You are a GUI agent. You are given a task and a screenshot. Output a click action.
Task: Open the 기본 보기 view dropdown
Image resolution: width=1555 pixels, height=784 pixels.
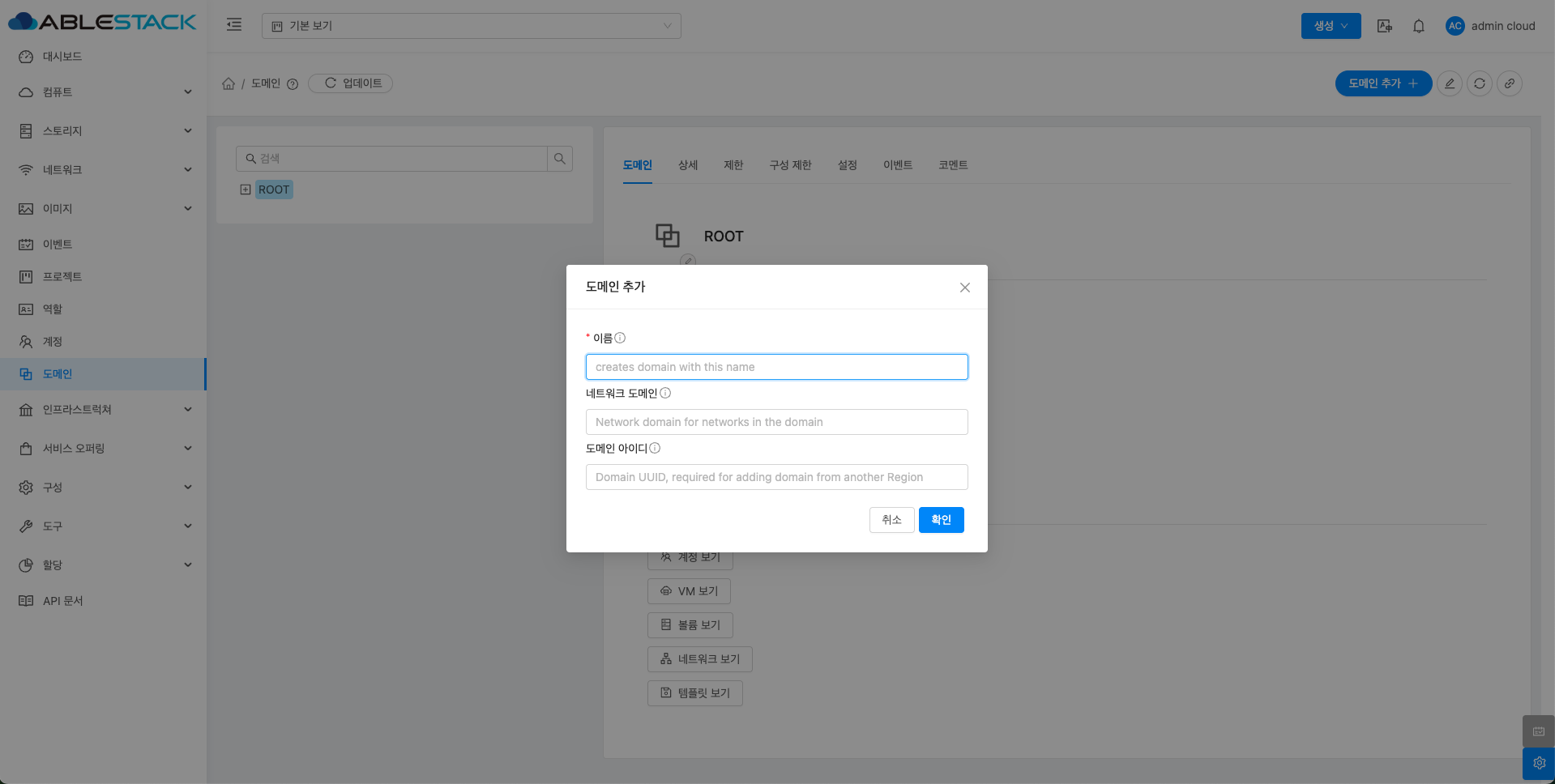(471, 26)
